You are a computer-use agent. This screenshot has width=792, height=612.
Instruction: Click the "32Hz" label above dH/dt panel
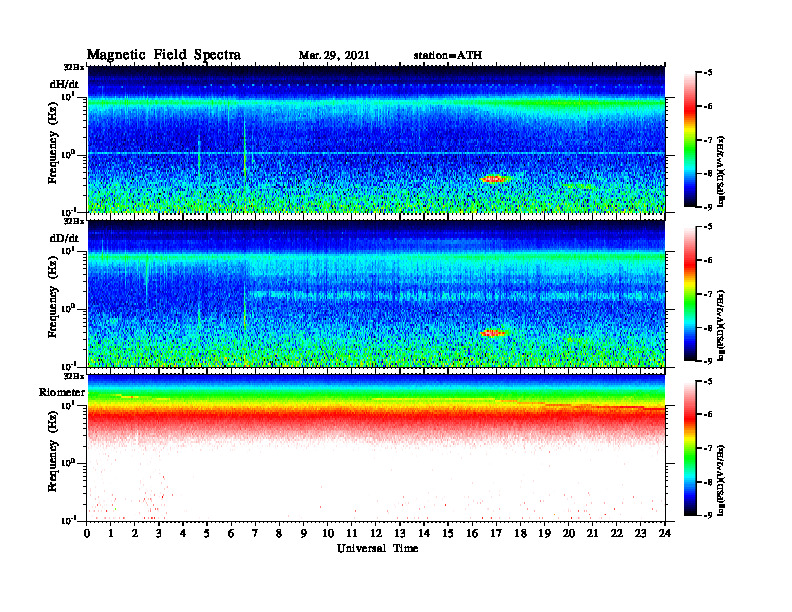[74, 67]
